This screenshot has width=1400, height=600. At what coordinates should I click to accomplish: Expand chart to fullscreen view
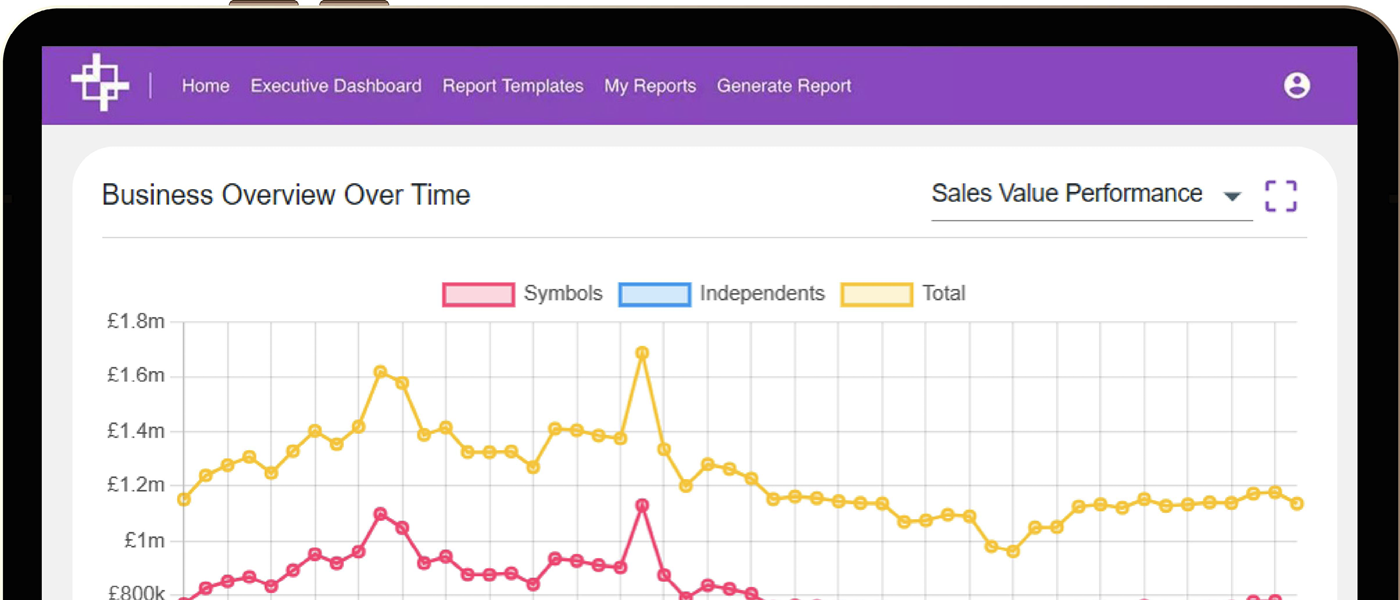point(1280,196)
